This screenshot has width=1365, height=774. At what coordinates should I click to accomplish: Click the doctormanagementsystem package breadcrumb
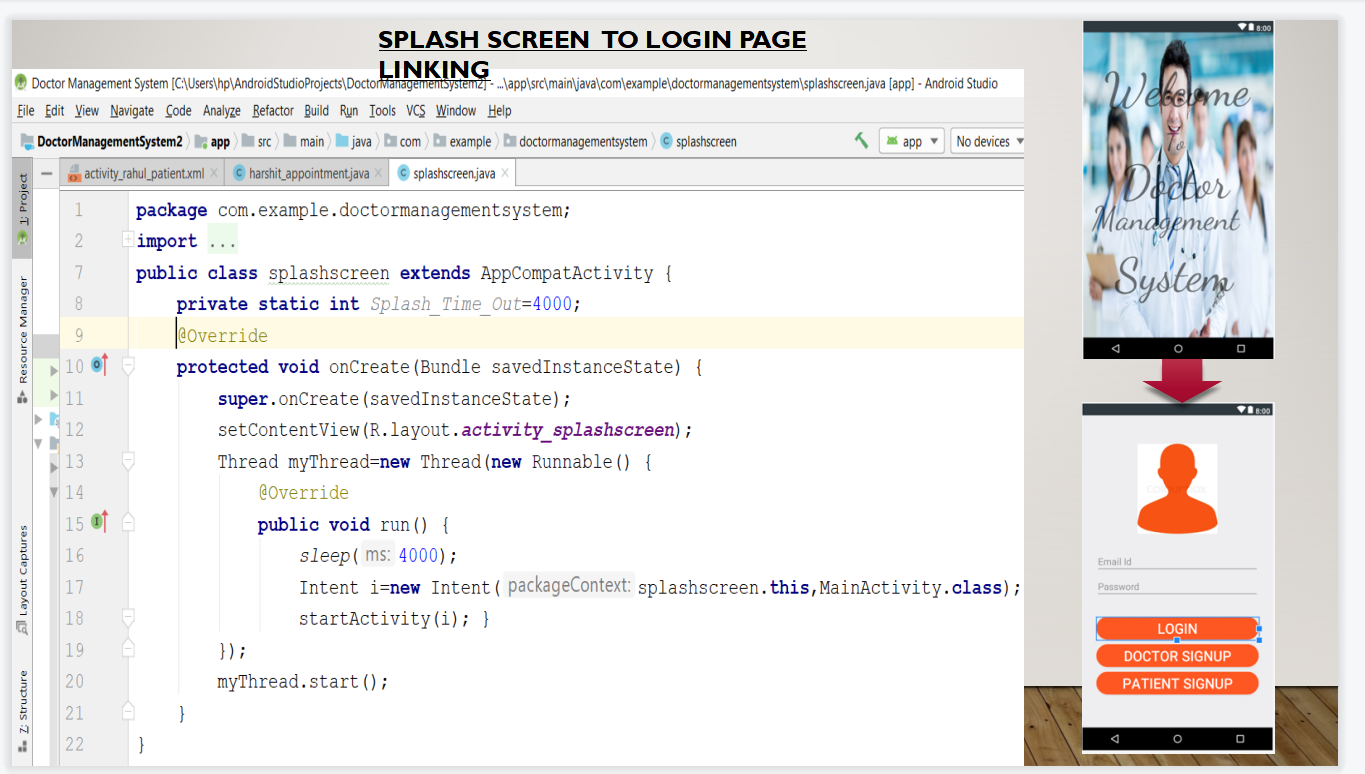(x=576, y=142)
